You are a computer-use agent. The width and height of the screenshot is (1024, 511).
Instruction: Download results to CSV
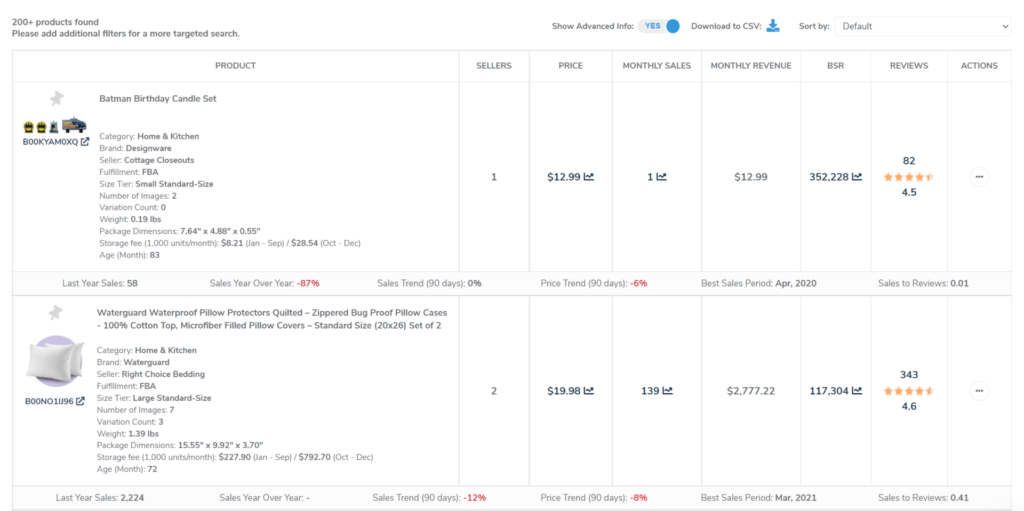click(773, 26)
